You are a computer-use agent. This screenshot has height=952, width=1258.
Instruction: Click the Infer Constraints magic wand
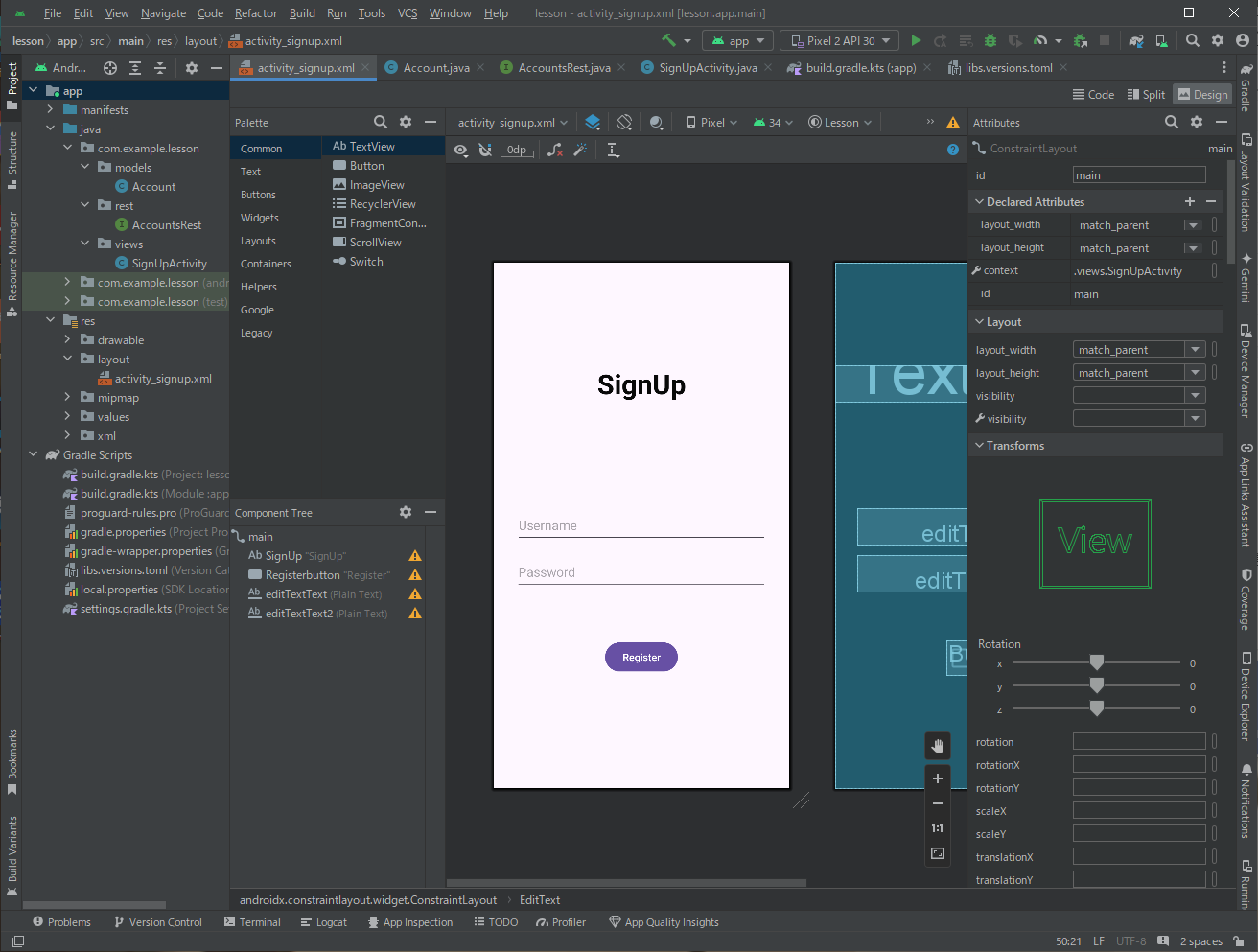[580, 150]
